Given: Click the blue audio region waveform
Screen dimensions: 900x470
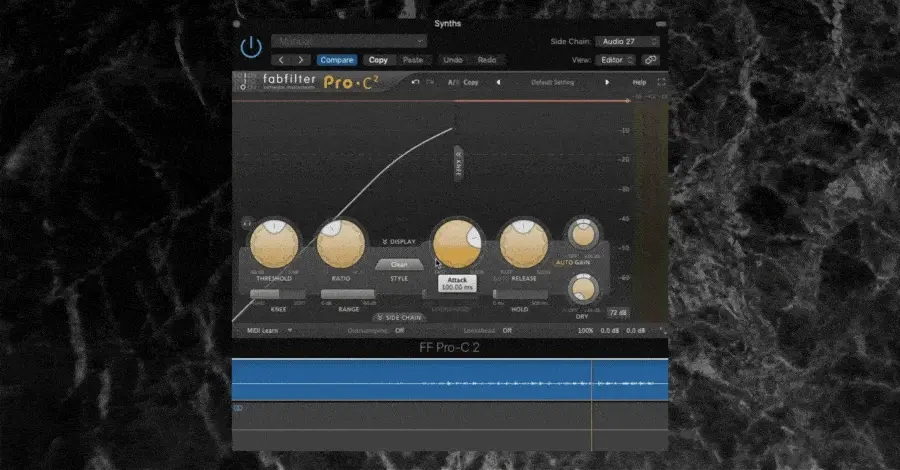Looking at the screenshot, I should point(449,379).
